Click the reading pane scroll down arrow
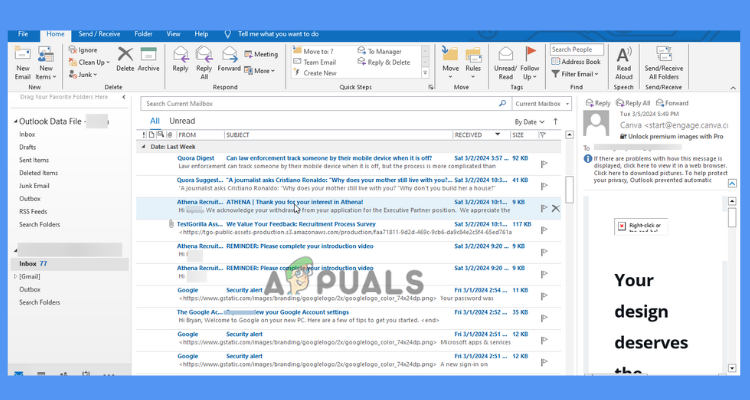 click(x=732, y=368)
